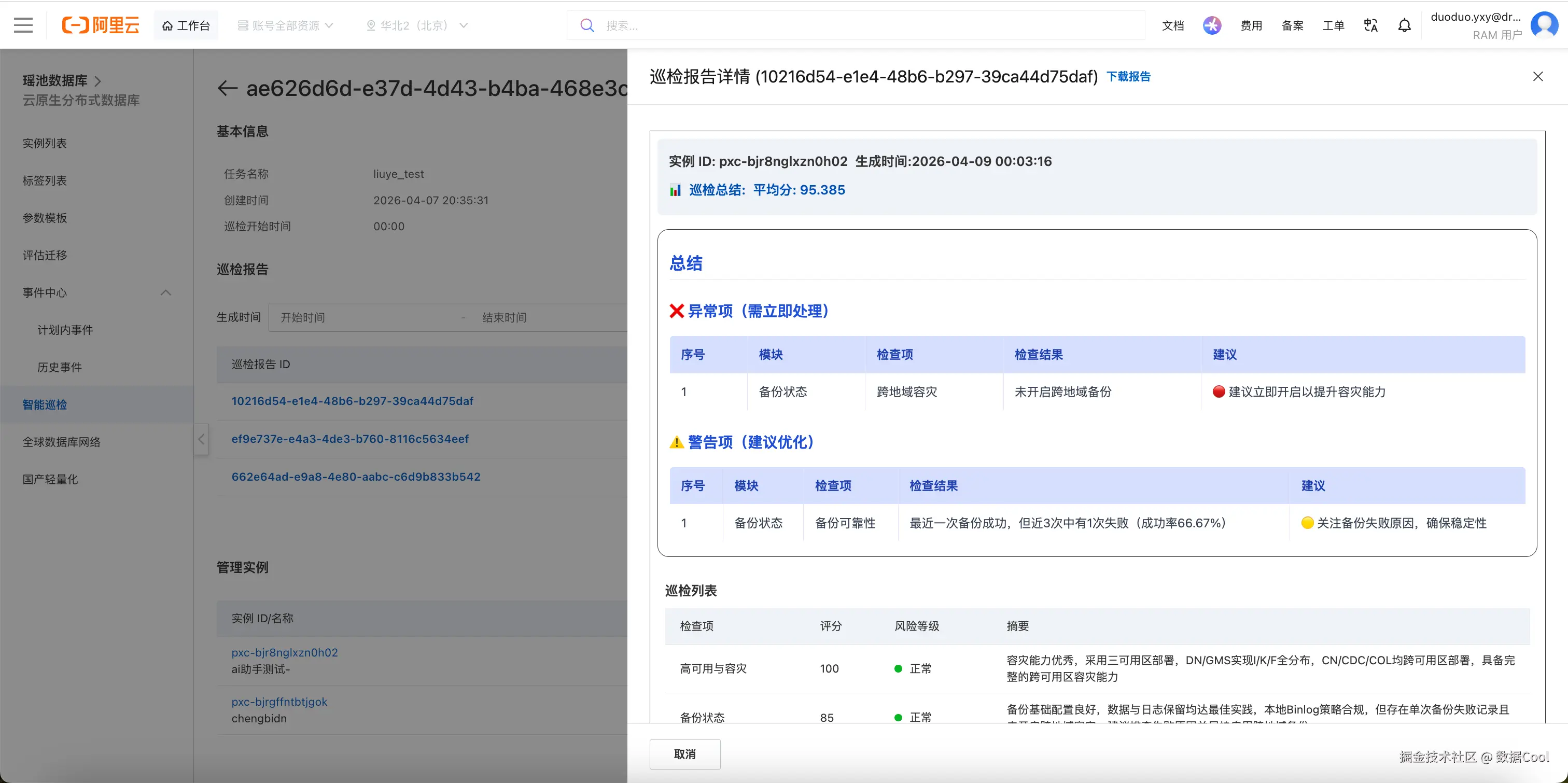Open the hamburger navigation menu
This screenshot has height=783, width=1568.
[23, 25]
